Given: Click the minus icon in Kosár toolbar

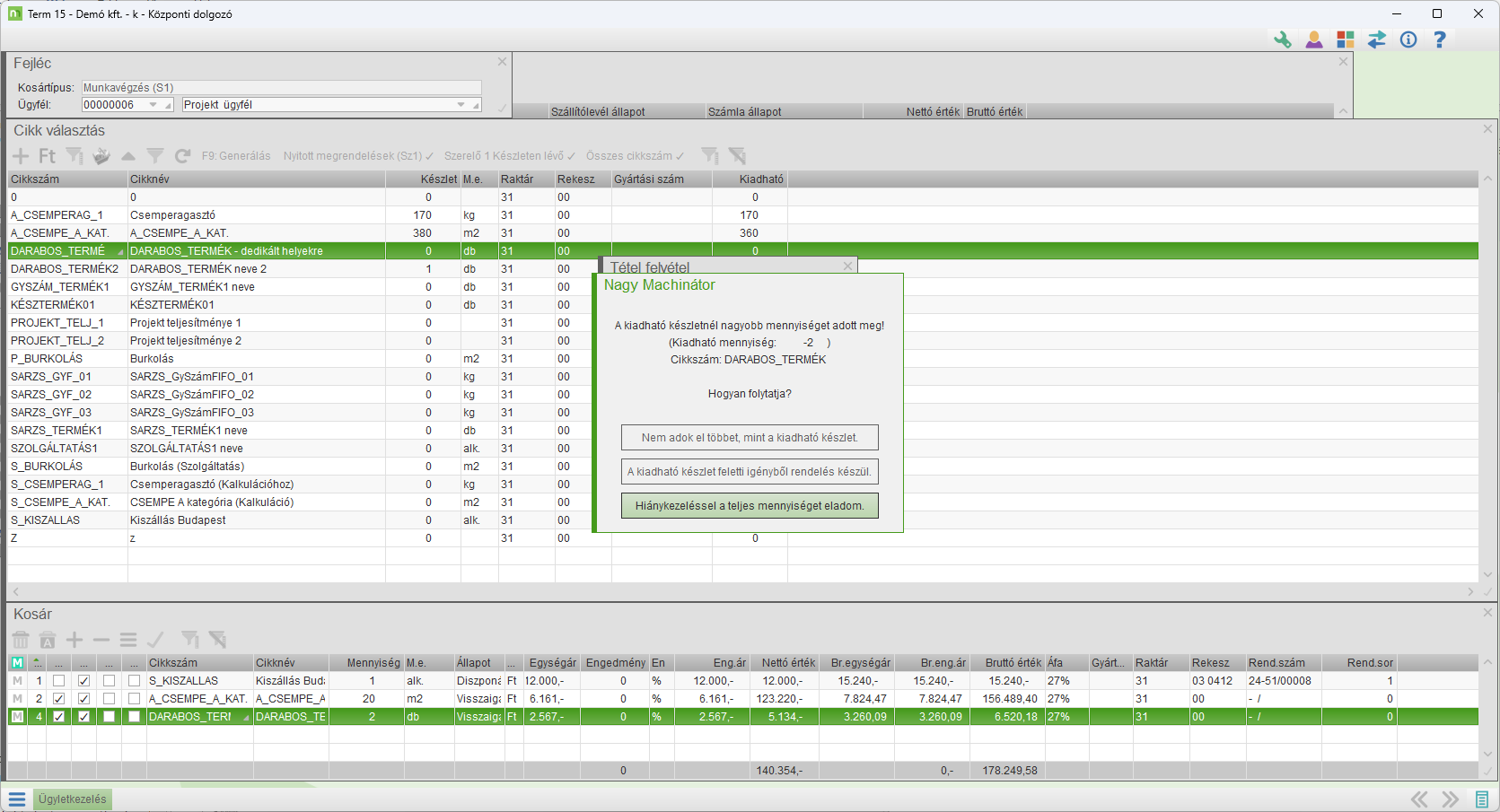Looking at the screenshot, I should coord(101,640).
